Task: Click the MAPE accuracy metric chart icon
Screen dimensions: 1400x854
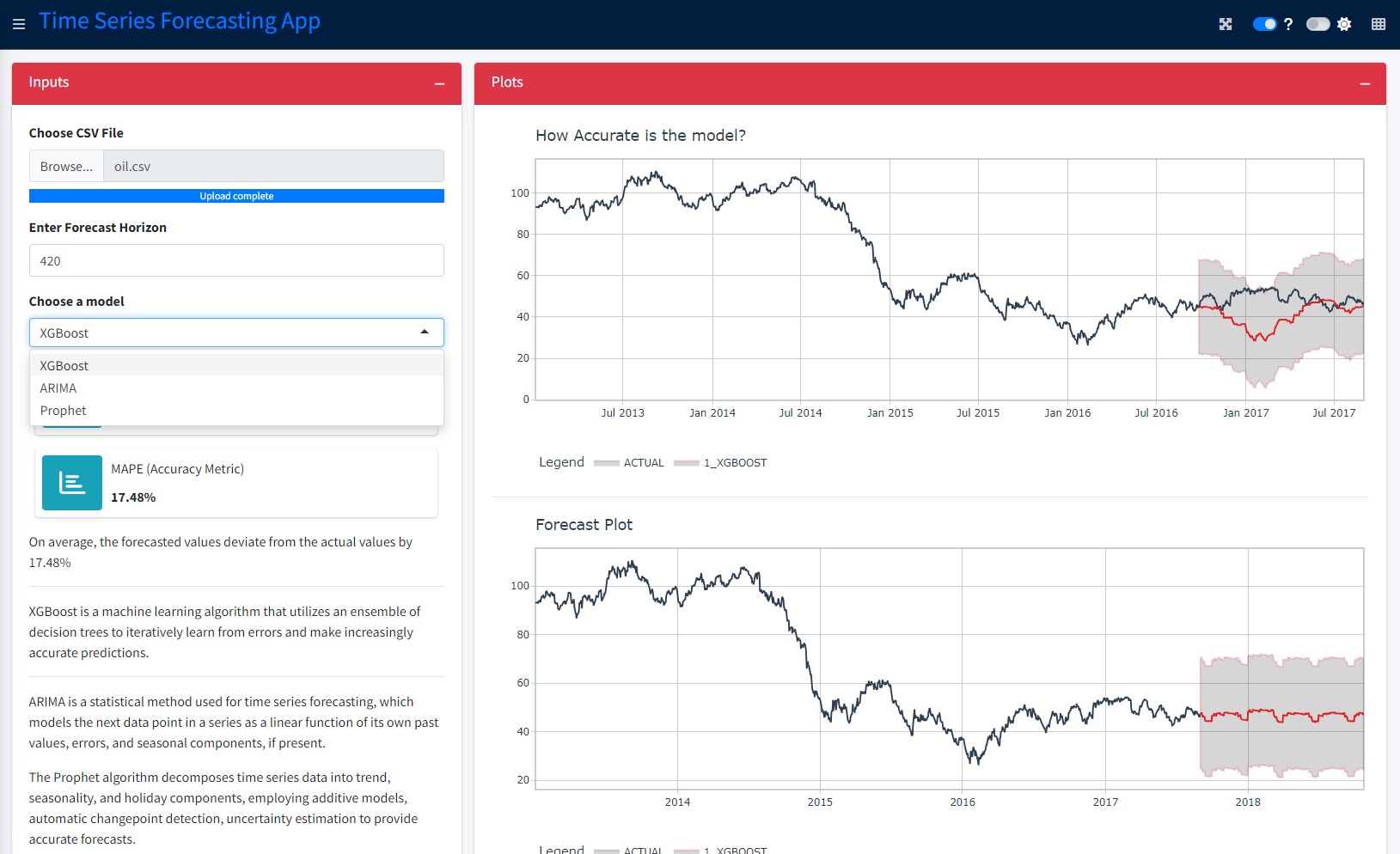Action: coord(71,482)
